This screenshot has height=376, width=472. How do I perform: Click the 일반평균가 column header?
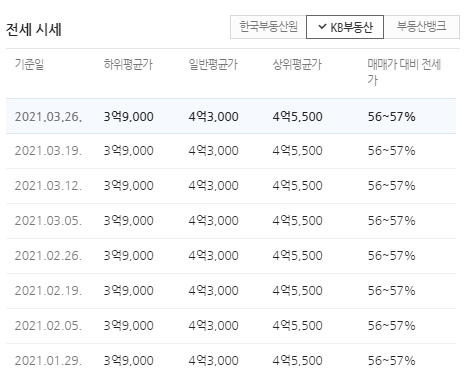coord(213,64)
